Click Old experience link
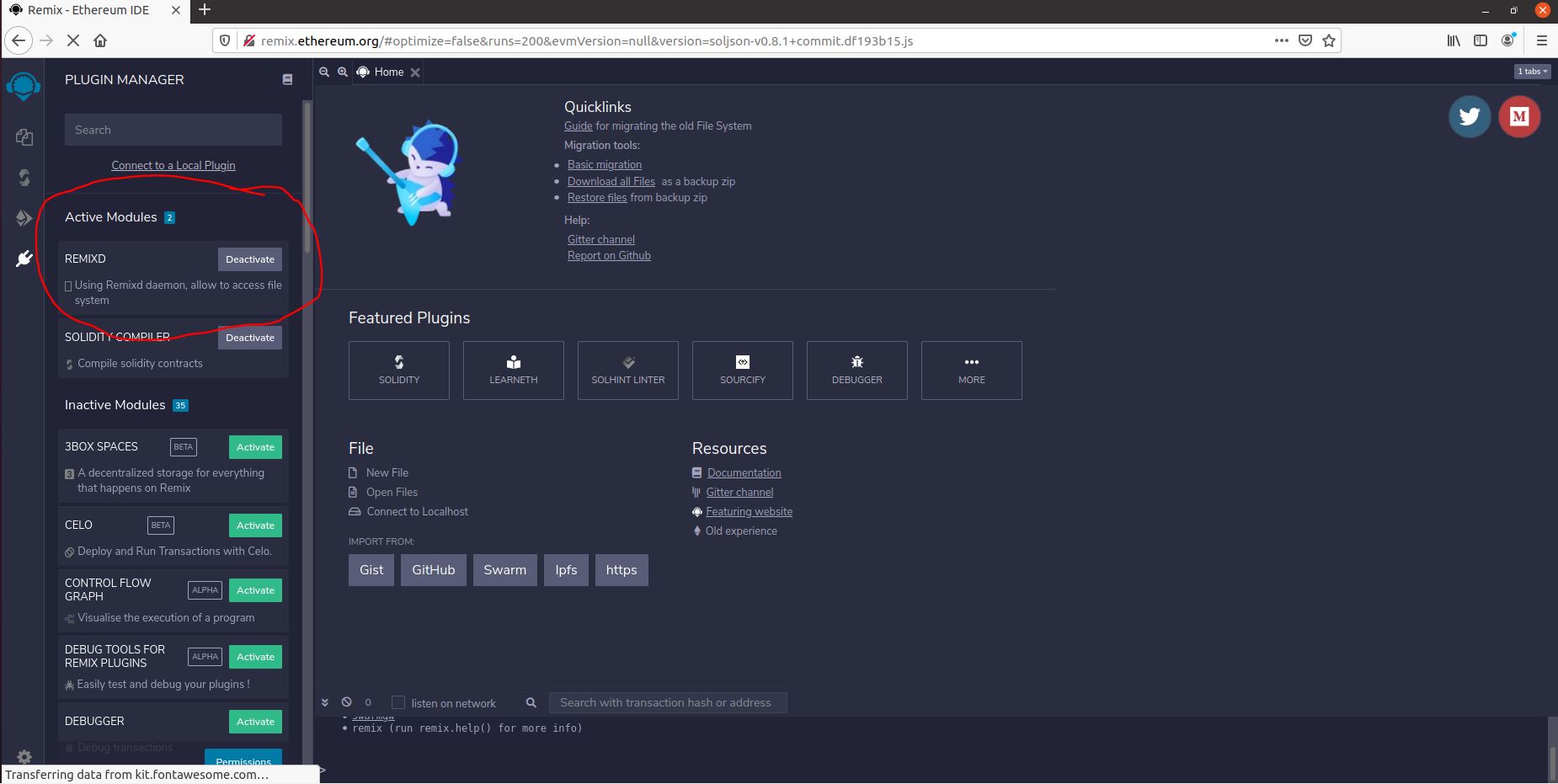 [741, 531]
